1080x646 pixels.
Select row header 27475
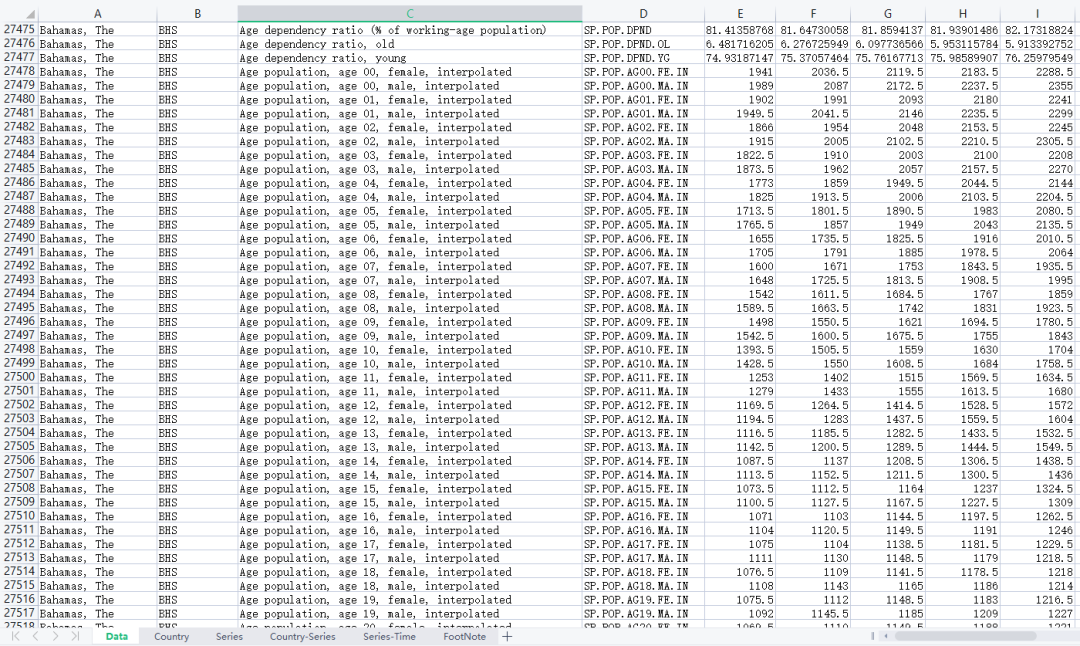click(x=19, y=30)
